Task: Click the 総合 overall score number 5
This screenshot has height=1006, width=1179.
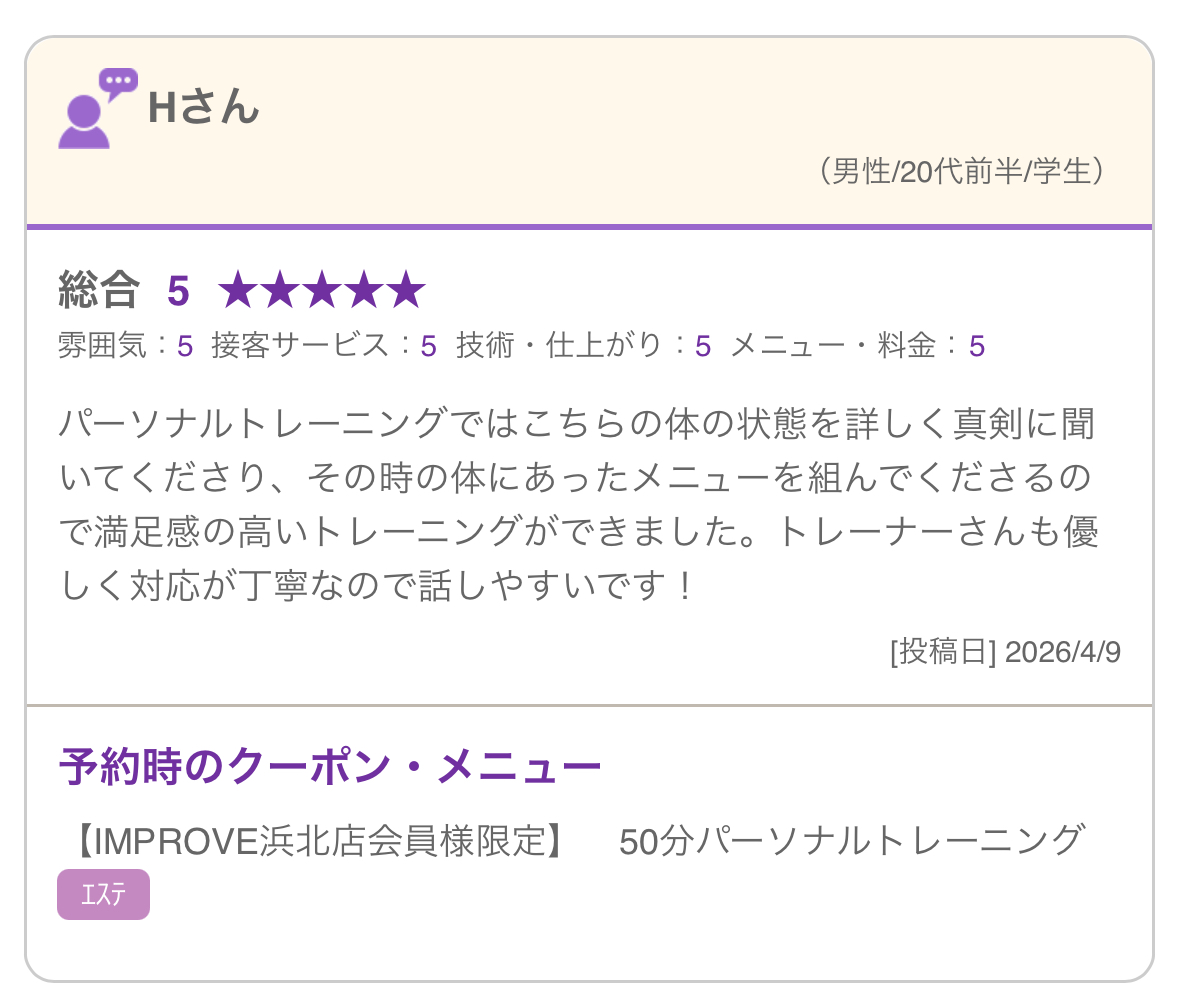Action: (x=178, y=291)
